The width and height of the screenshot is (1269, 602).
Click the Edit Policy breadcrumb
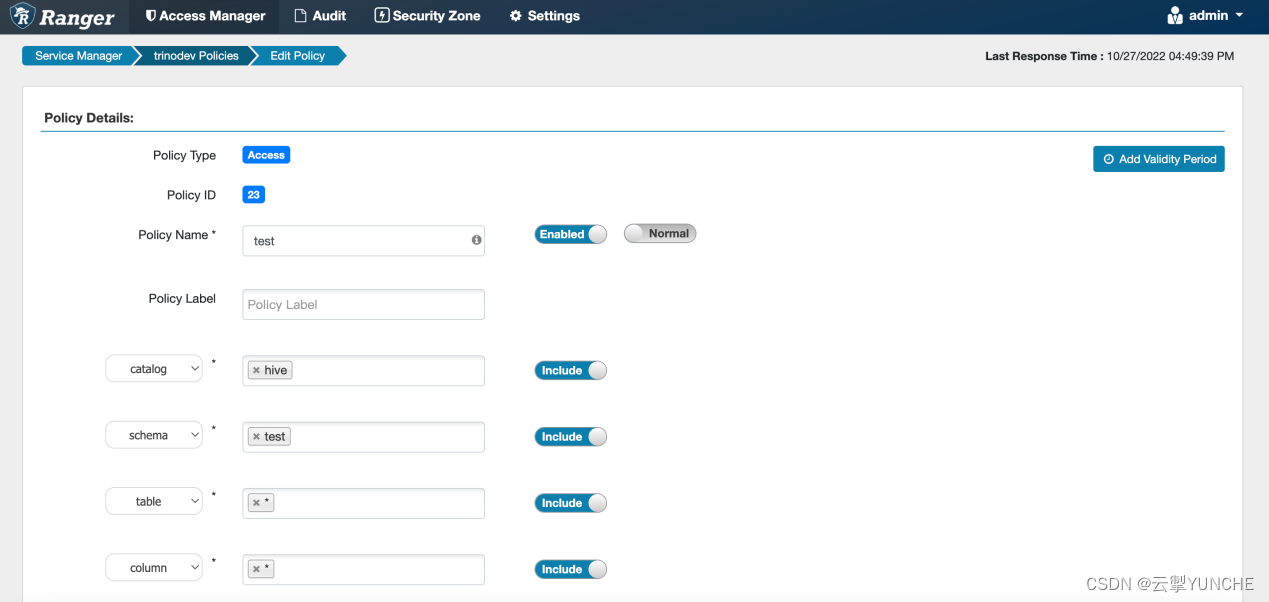tap(298, 56)
